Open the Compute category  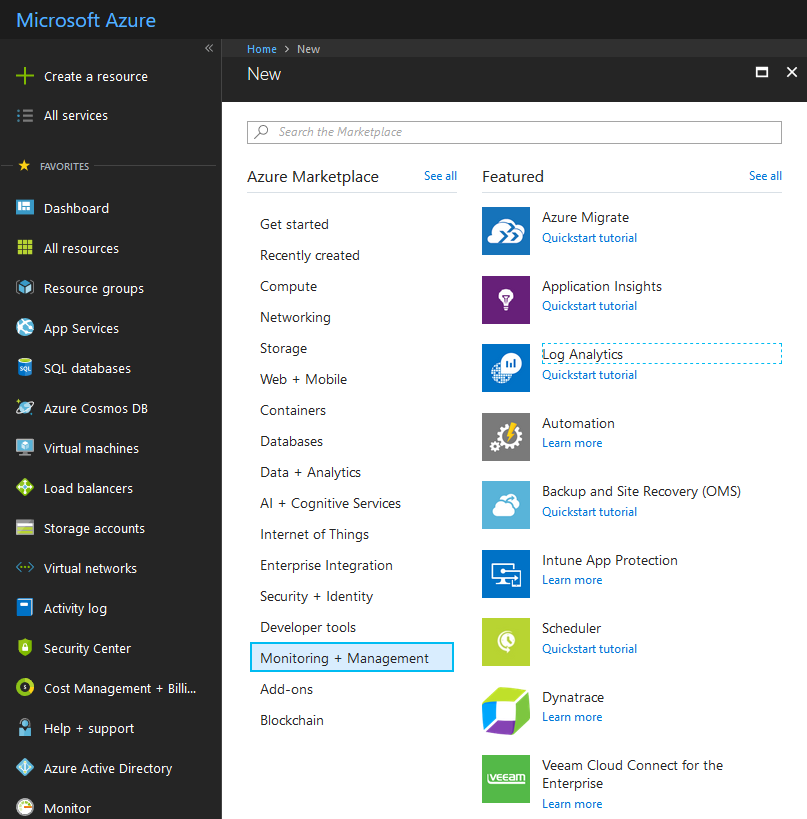(x=288, y=286)
